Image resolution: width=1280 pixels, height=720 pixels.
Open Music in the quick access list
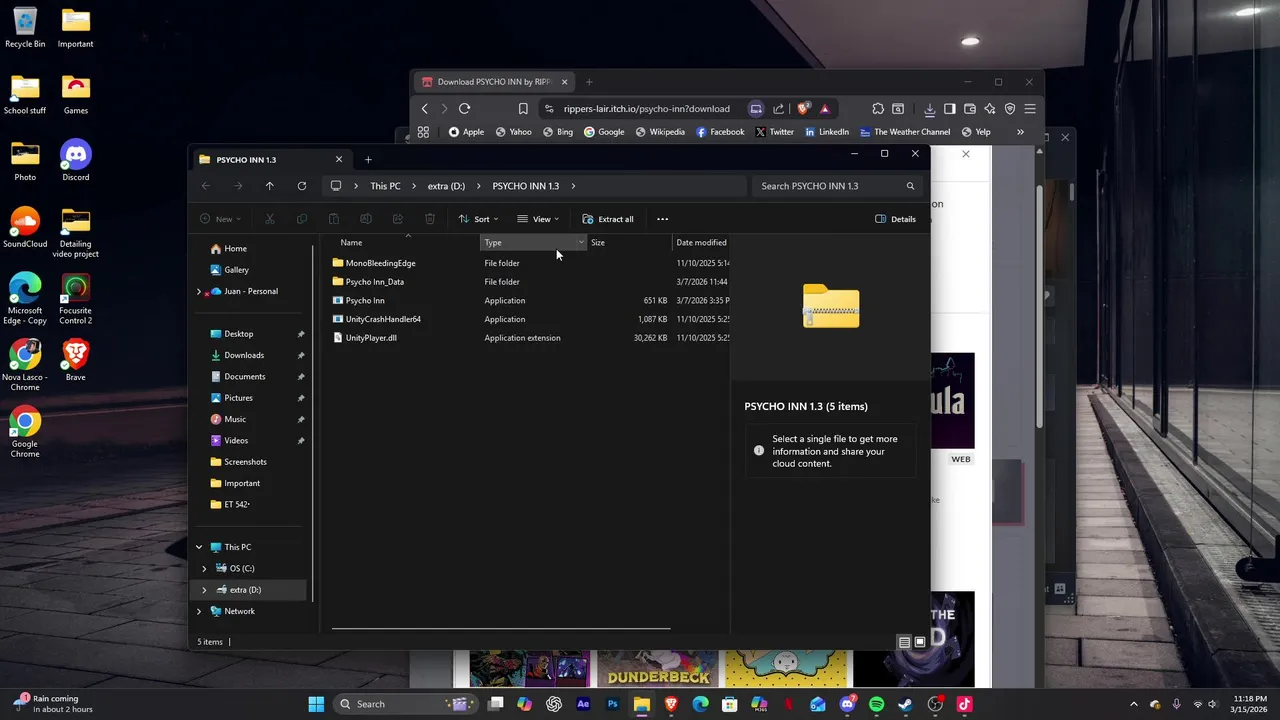click(x=235, y=419)
